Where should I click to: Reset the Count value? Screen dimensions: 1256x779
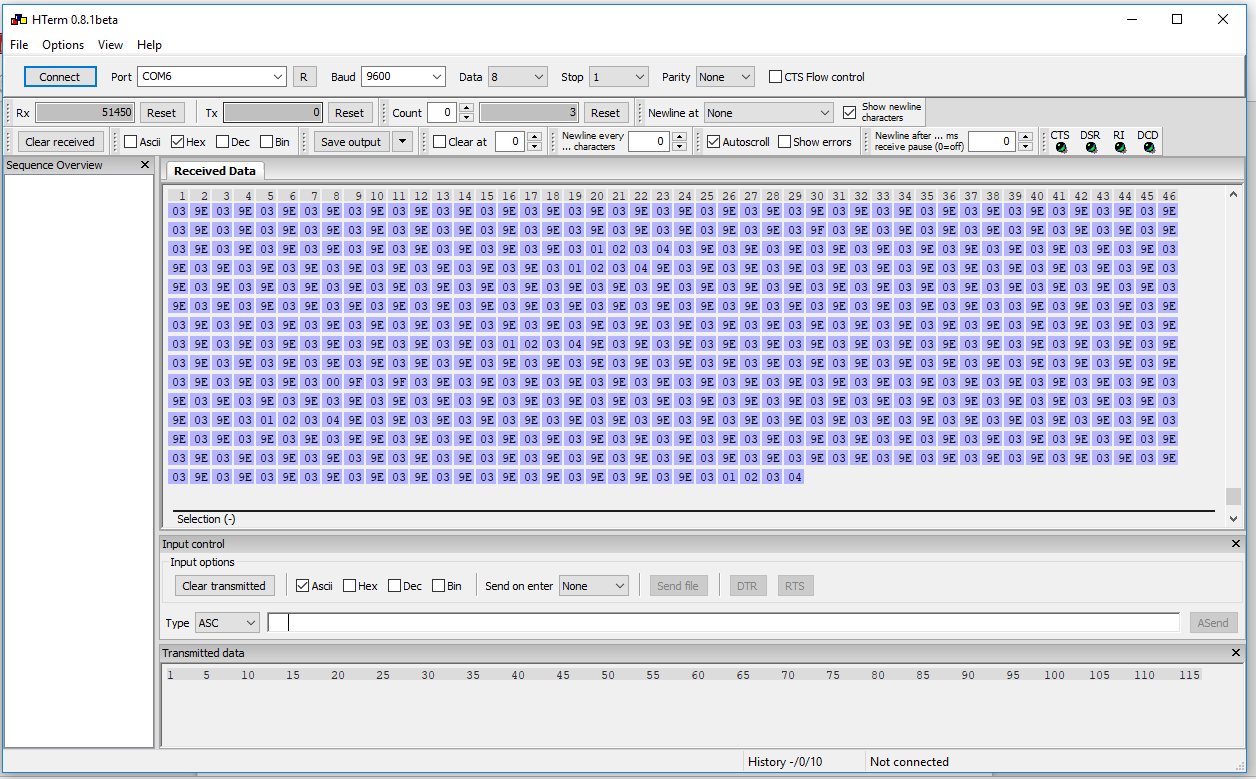(x=605, y=113)
